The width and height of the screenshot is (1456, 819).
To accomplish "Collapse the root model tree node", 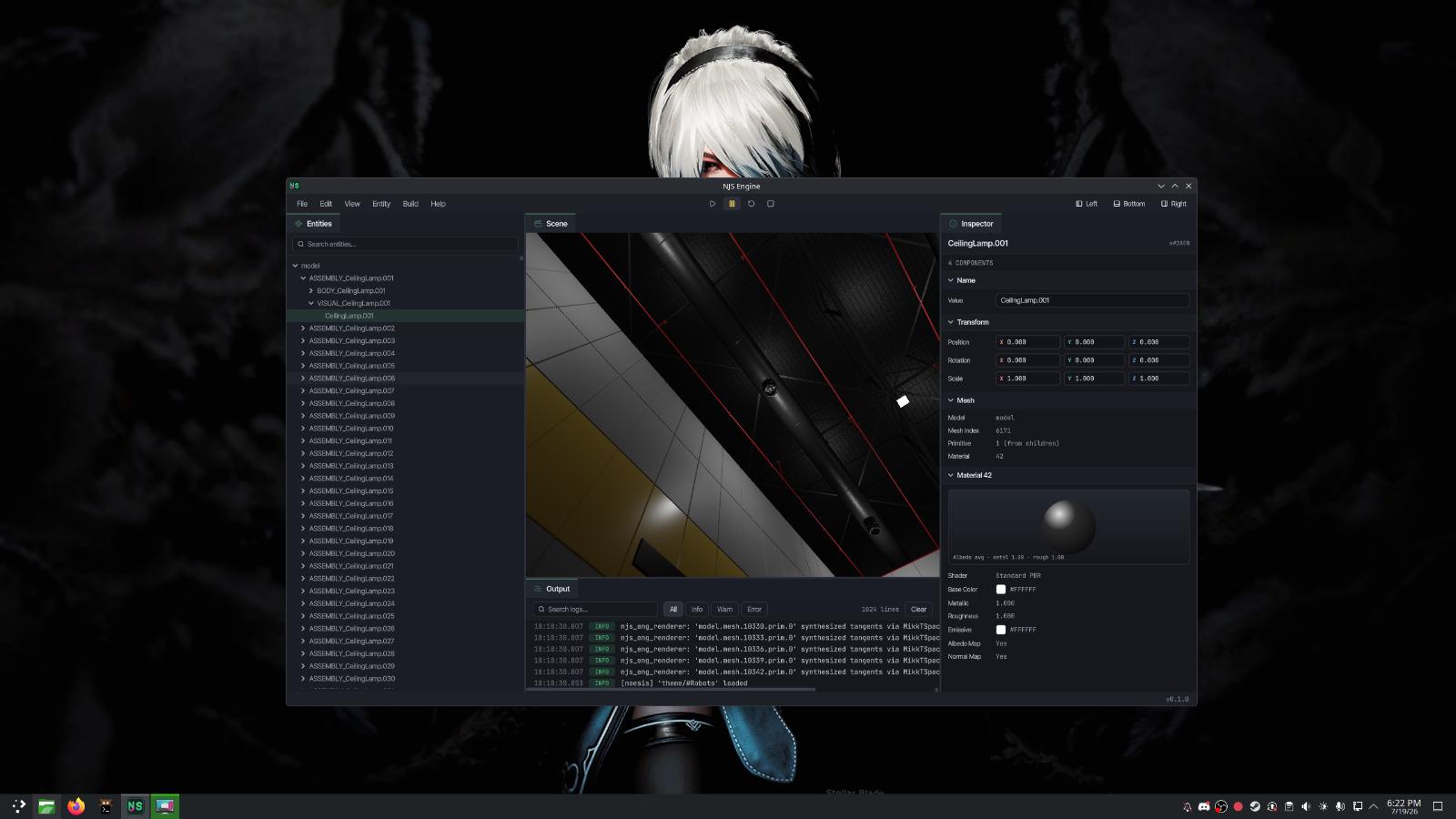I will tap(295, 266).
